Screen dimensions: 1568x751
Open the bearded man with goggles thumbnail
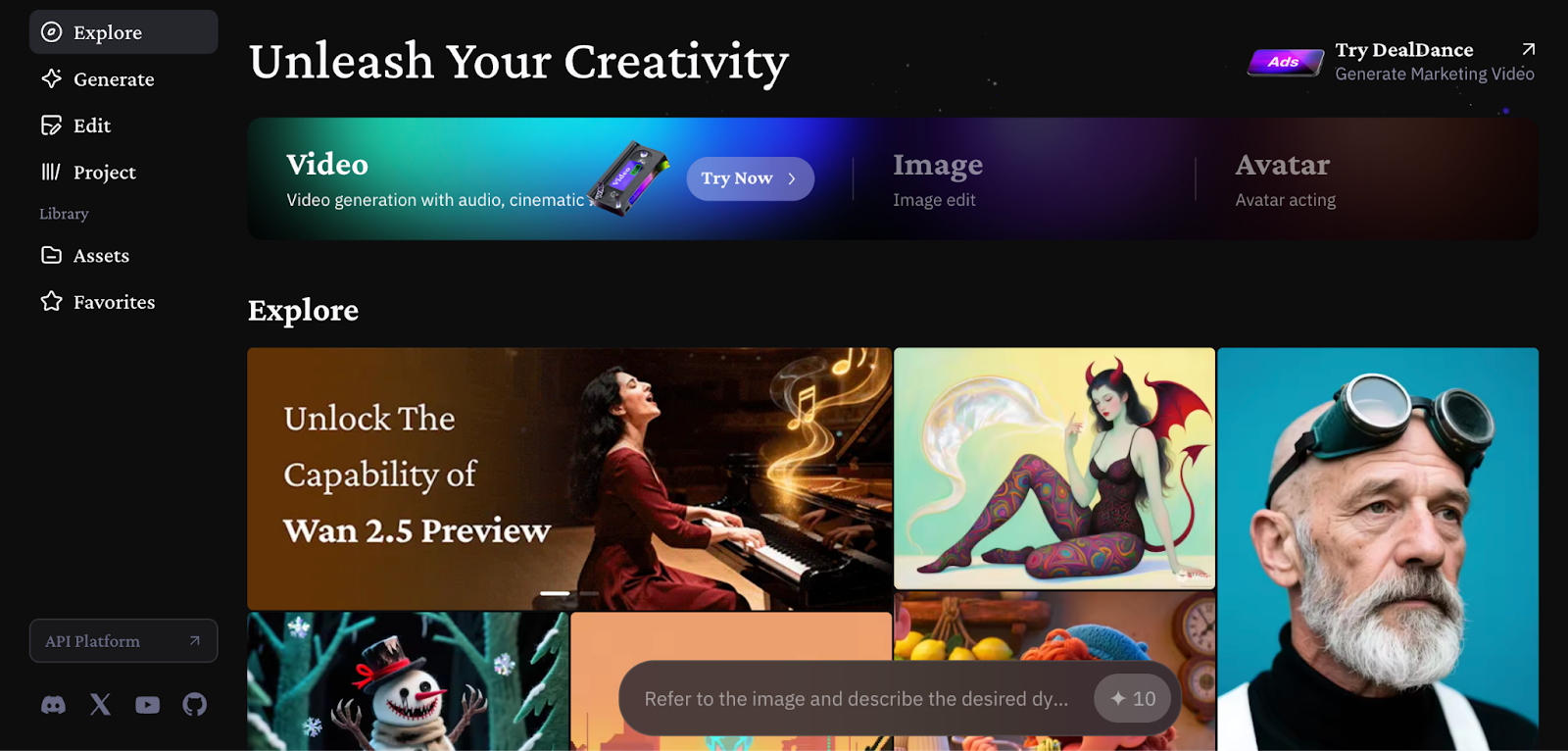click(x=1378, y=549)
